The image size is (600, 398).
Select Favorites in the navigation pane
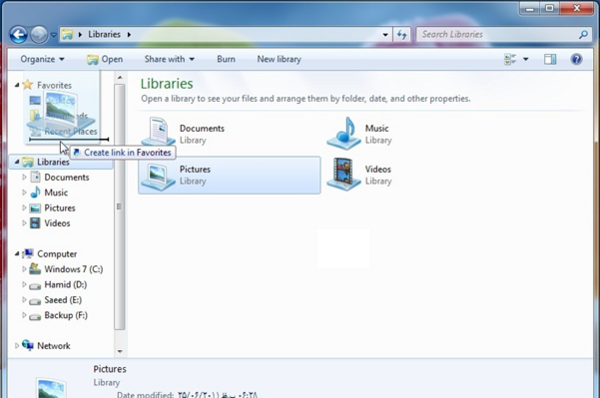(54, 85)
